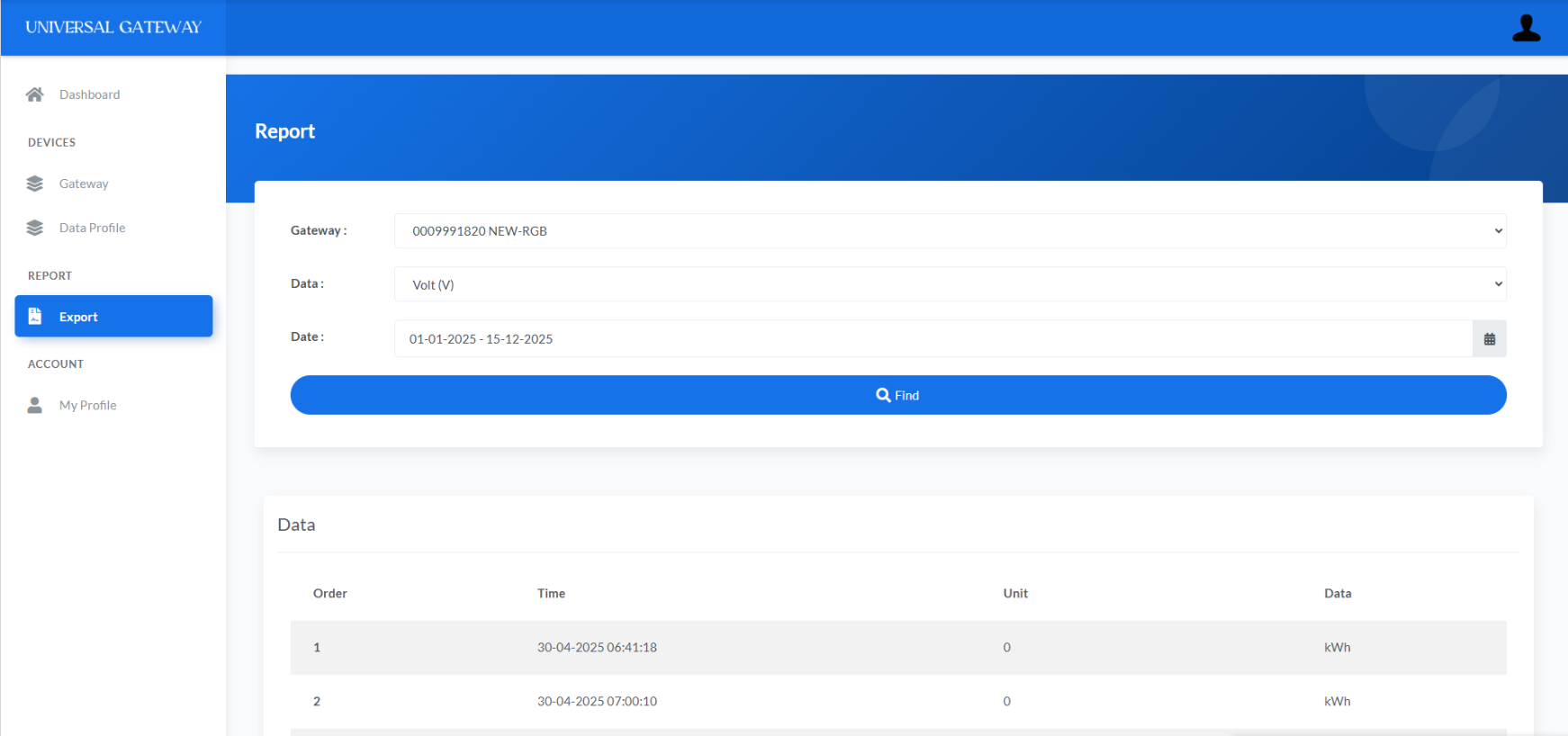This screenshot has height=736, width=1568.
Task: Select the first data row timestamp 06:41:18
Action: 597,647
